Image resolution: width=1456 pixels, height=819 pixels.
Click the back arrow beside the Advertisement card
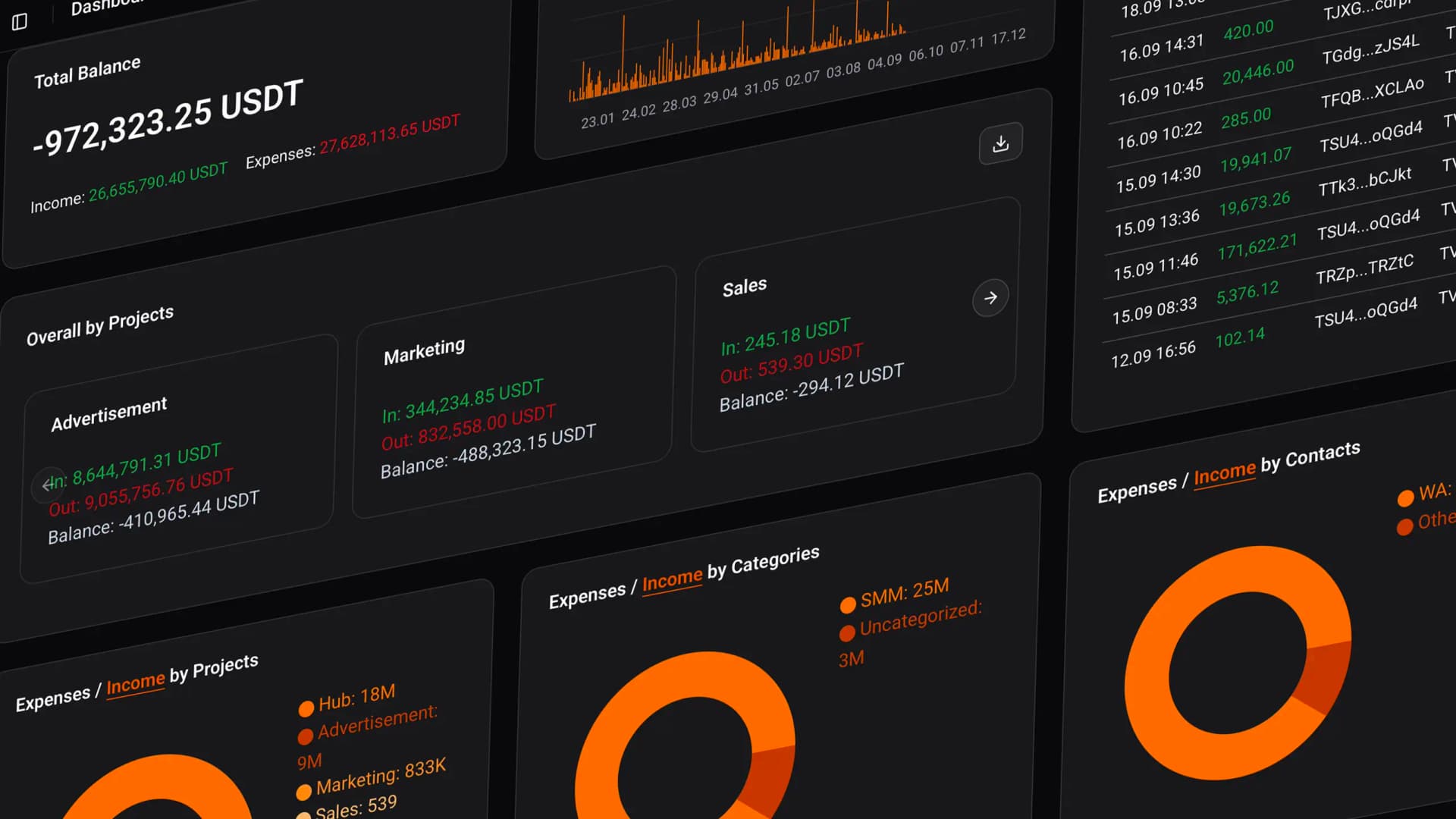tap(47, 485)
